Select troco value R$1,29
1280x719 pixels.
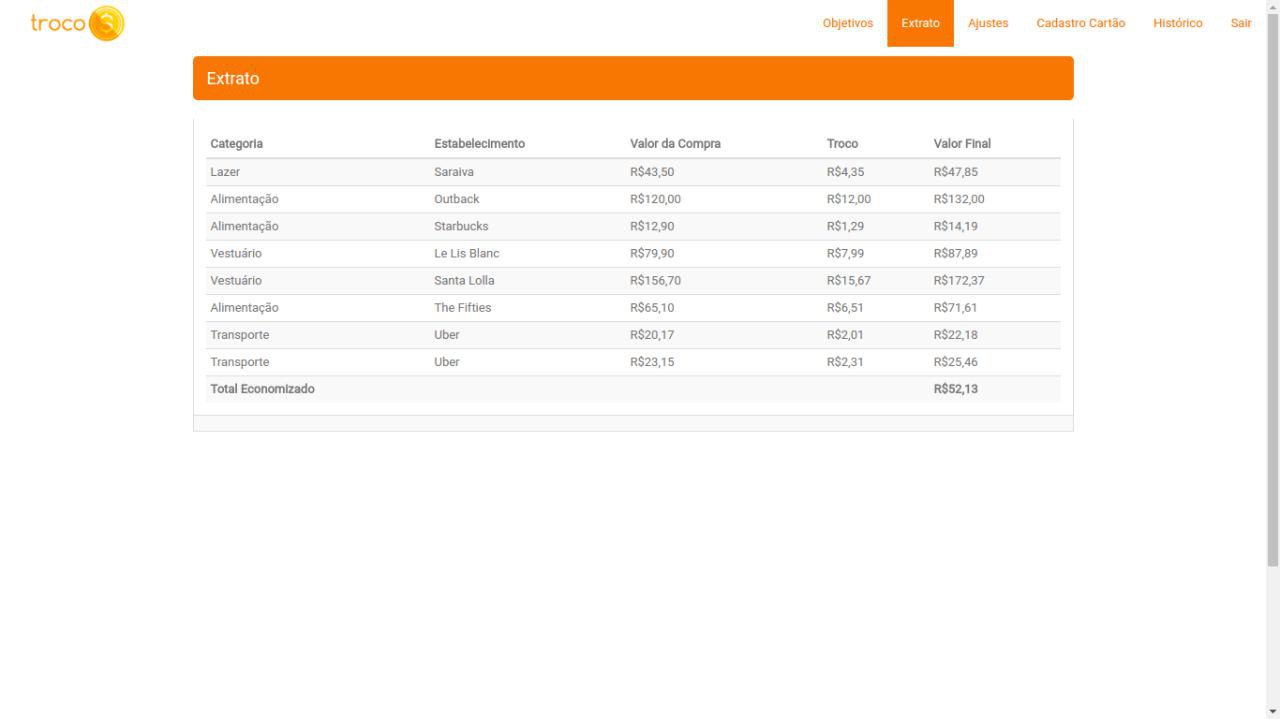845,226
